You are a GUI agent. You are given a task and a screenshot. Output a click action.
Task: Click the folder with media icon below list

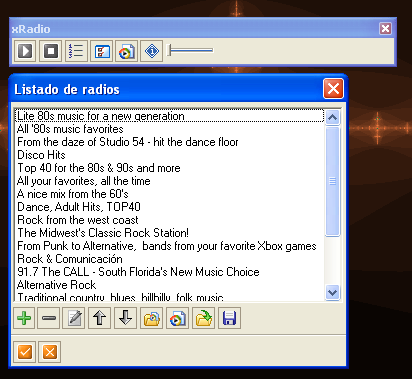point(151,318)
